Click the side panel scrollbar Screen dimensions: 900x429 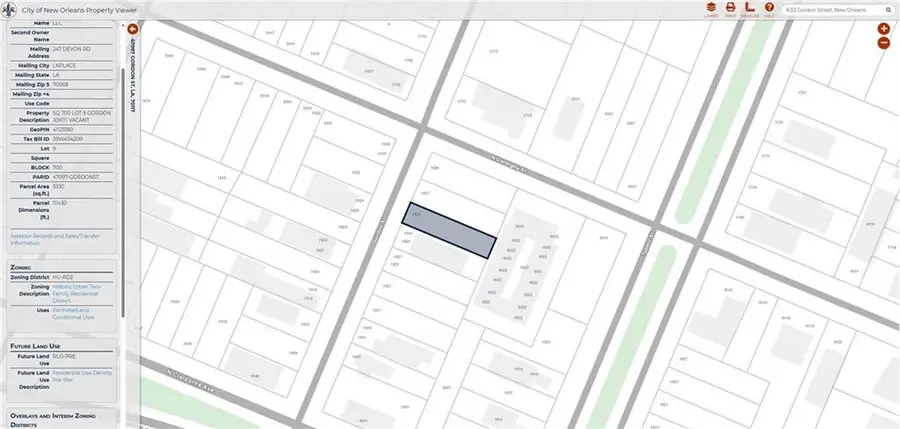(122, 192)
